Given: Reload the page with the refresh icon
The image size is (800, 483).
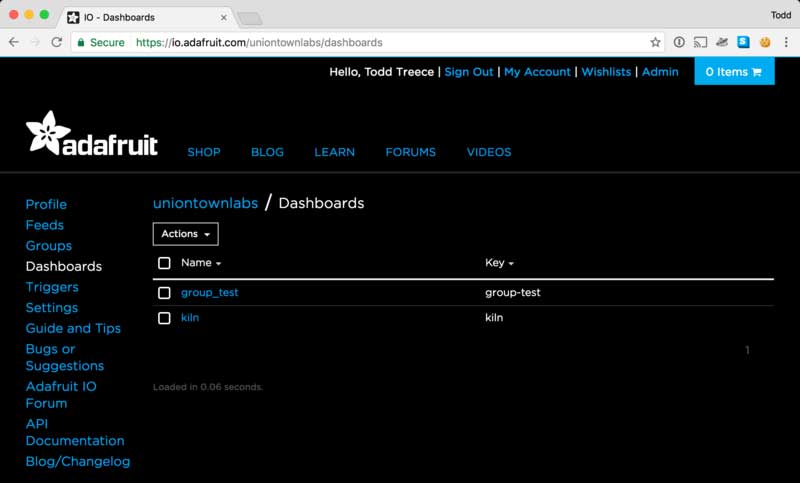Looking at the screenshot, I should (57, 43).
